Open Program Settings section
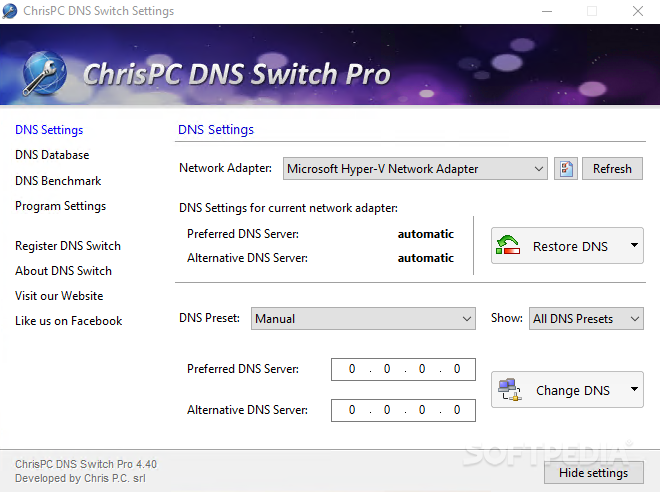660x492 pixels. 61,206
